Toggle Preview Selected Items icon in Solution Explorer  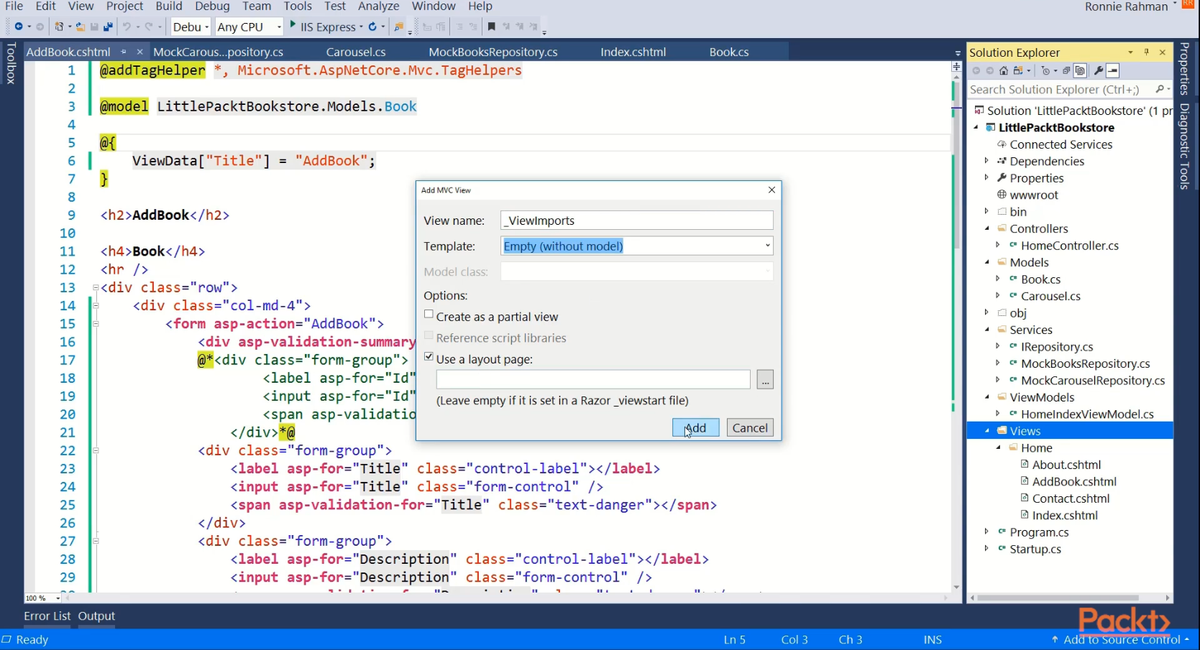(x=1113, y=71)
